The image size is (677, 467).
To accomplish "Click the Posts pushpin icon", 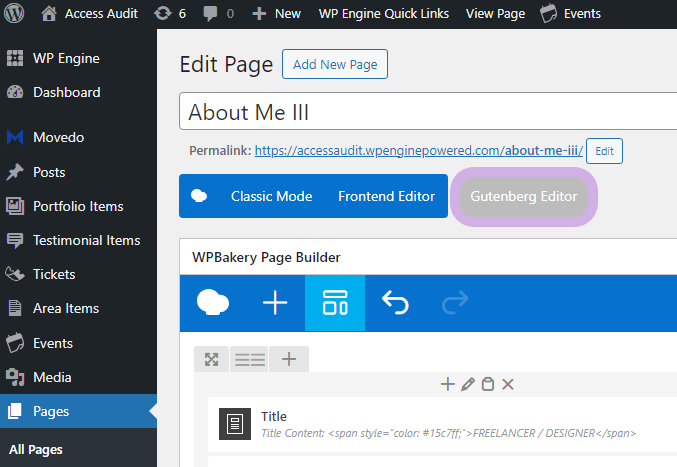I will point(15,172).
